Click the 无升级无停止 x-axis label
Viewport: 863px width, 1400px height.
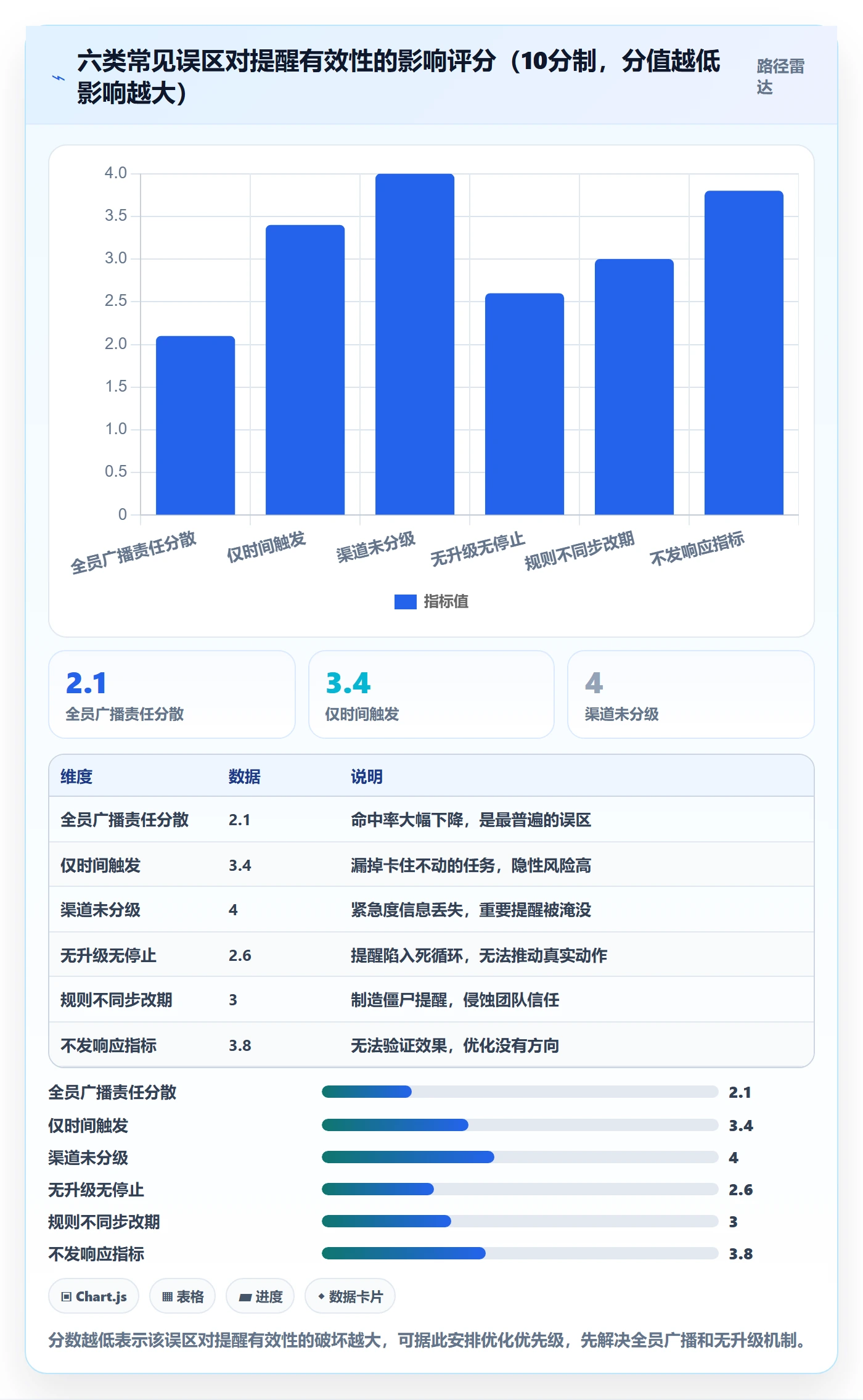(477, 549)
